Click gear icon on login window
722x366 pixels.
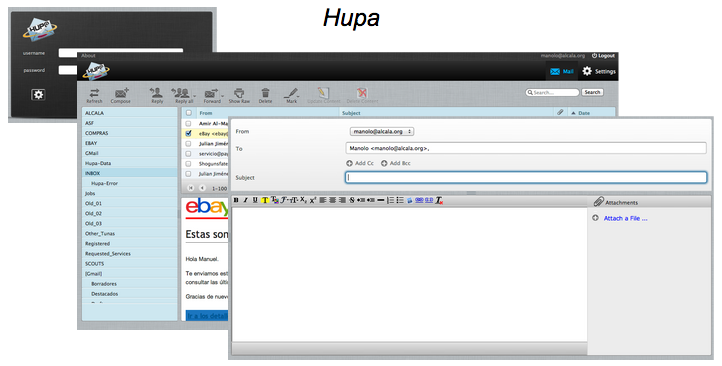pyautogui.click(x=38, y=94)
